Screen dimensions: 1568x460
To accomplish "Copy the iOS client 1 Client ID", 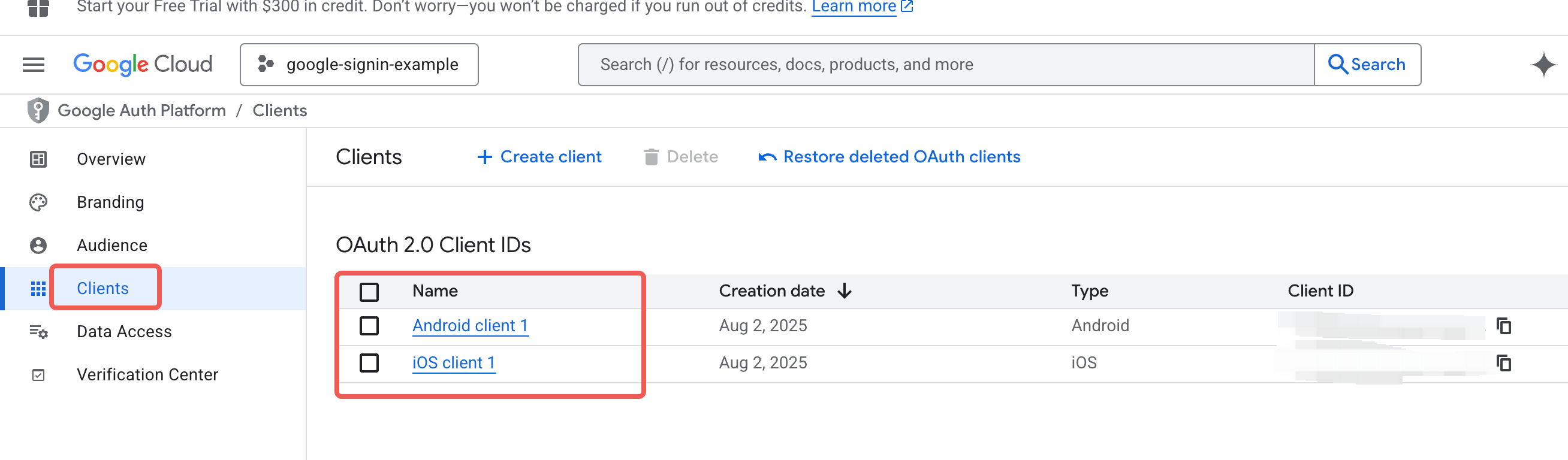I will coord(1503,363).
